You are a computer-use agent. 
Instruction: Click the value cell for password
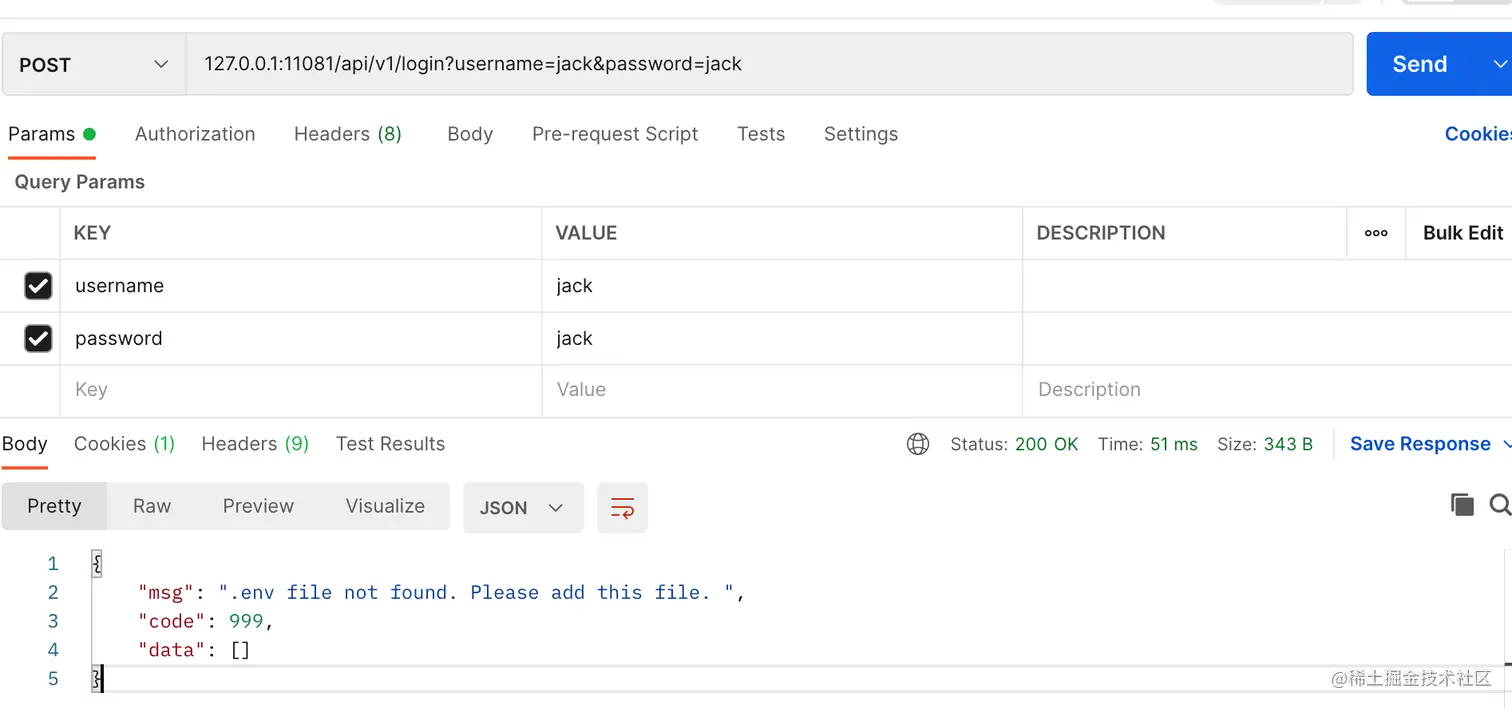click(782, 339)
